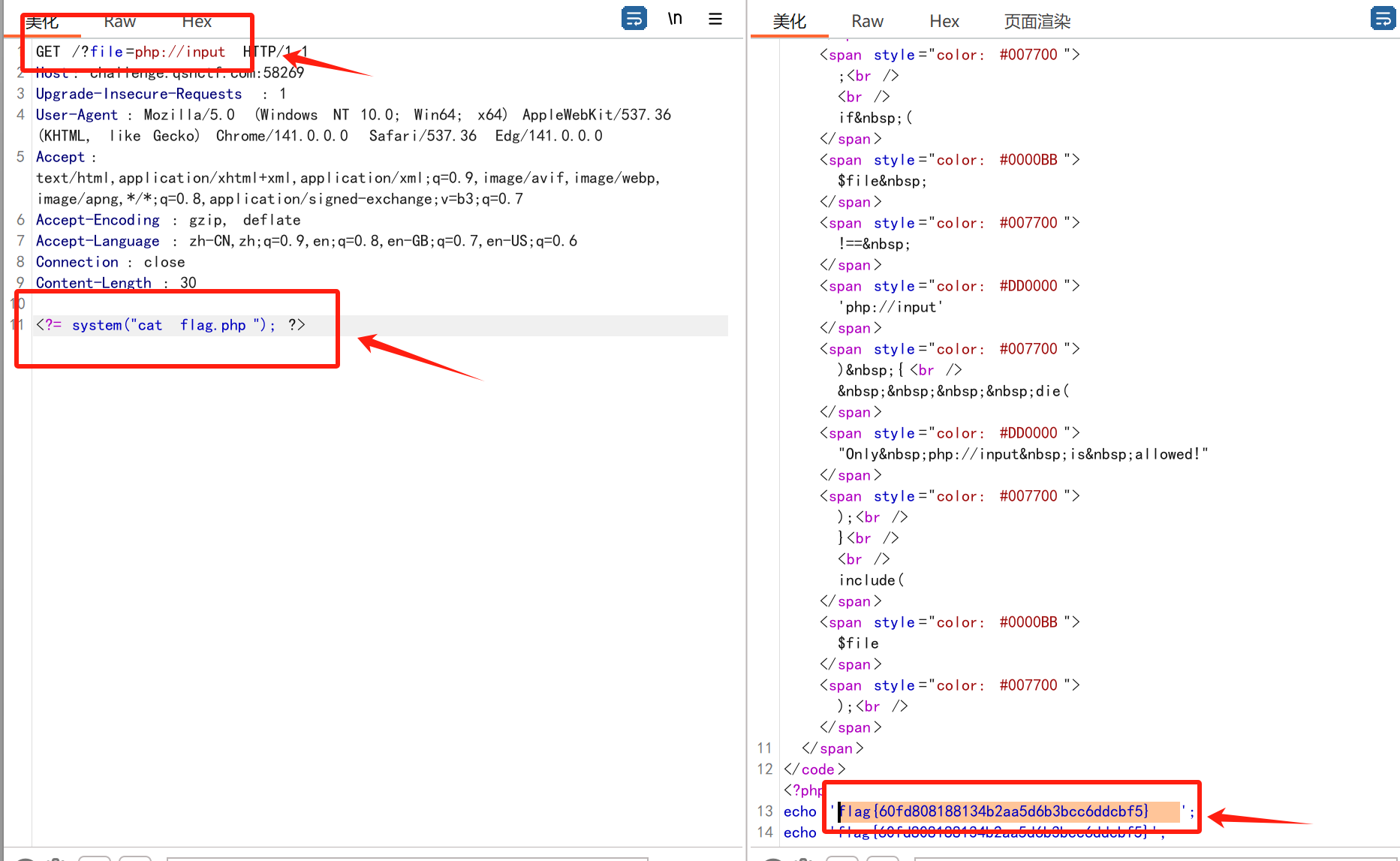This screenshot has width=1400, height=861.
Task: Click the image/apng,*/*;q=0.8 Accept continuation line
Action: tap(280, 199)
